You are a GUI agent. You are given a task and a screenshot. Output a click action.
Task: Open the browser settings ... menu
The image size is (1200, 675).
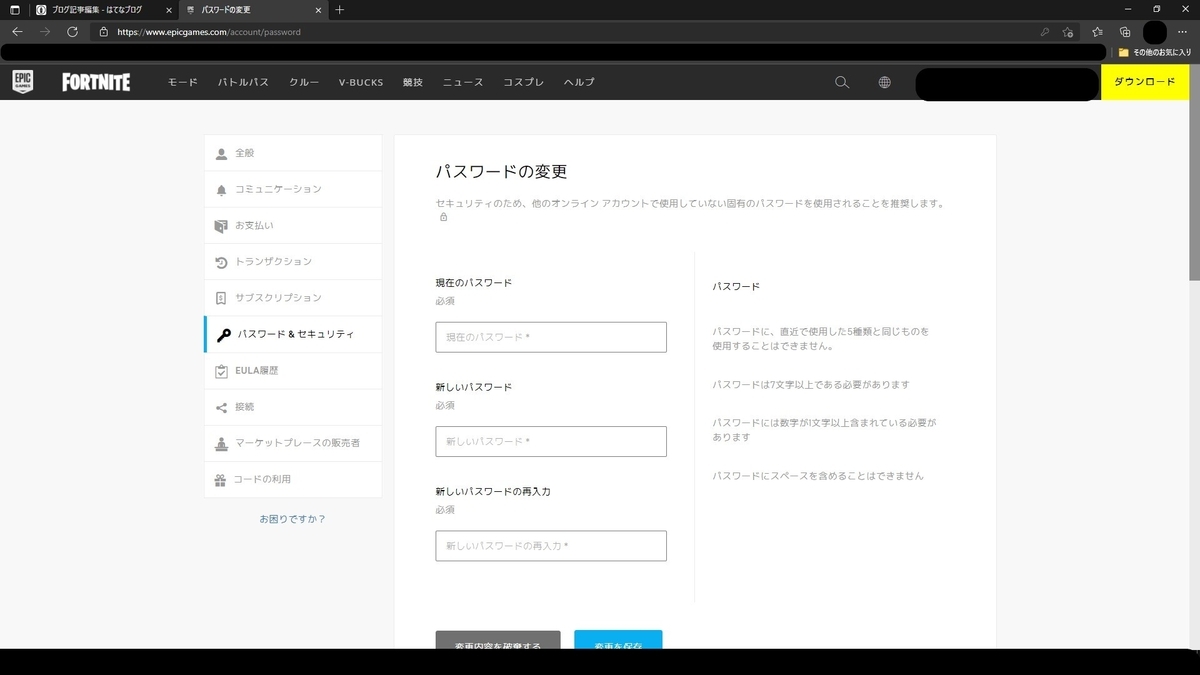[x=1182, y=31]
